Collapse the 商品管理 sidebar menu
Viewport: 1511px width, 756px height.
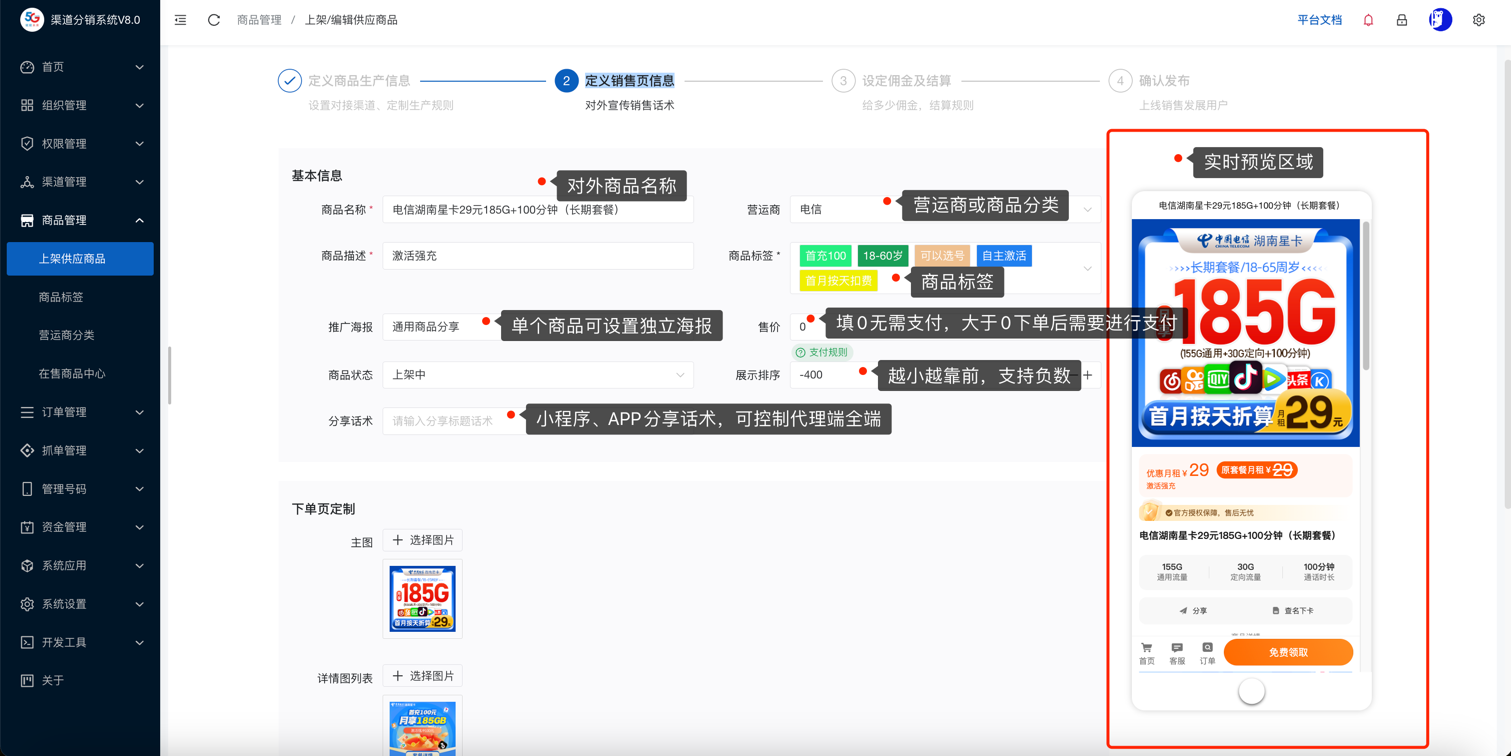pos(80,220)
